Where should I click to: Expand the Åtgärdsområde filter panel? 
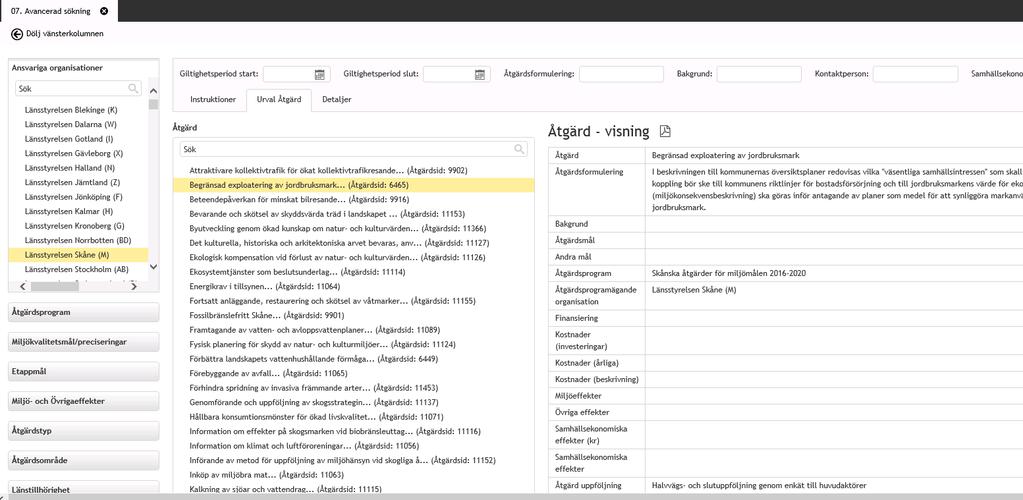tap(84, 460)
